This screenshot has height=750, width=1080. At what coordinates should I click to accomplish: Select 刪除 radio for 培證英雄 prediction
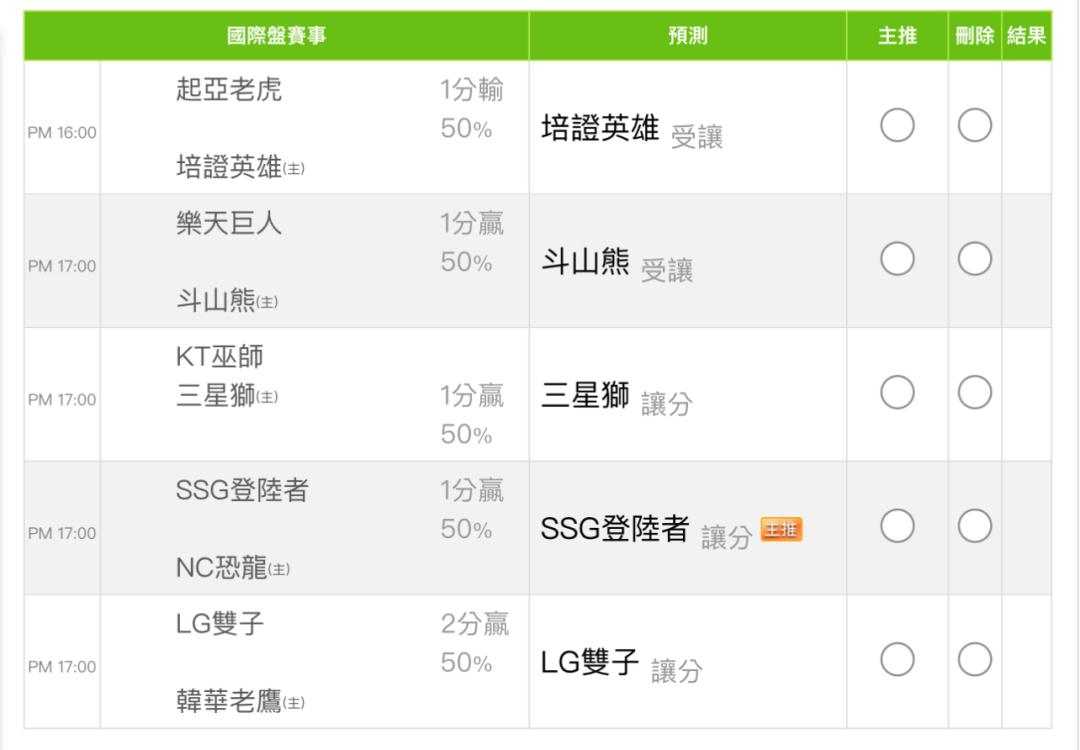coord(975,125)
